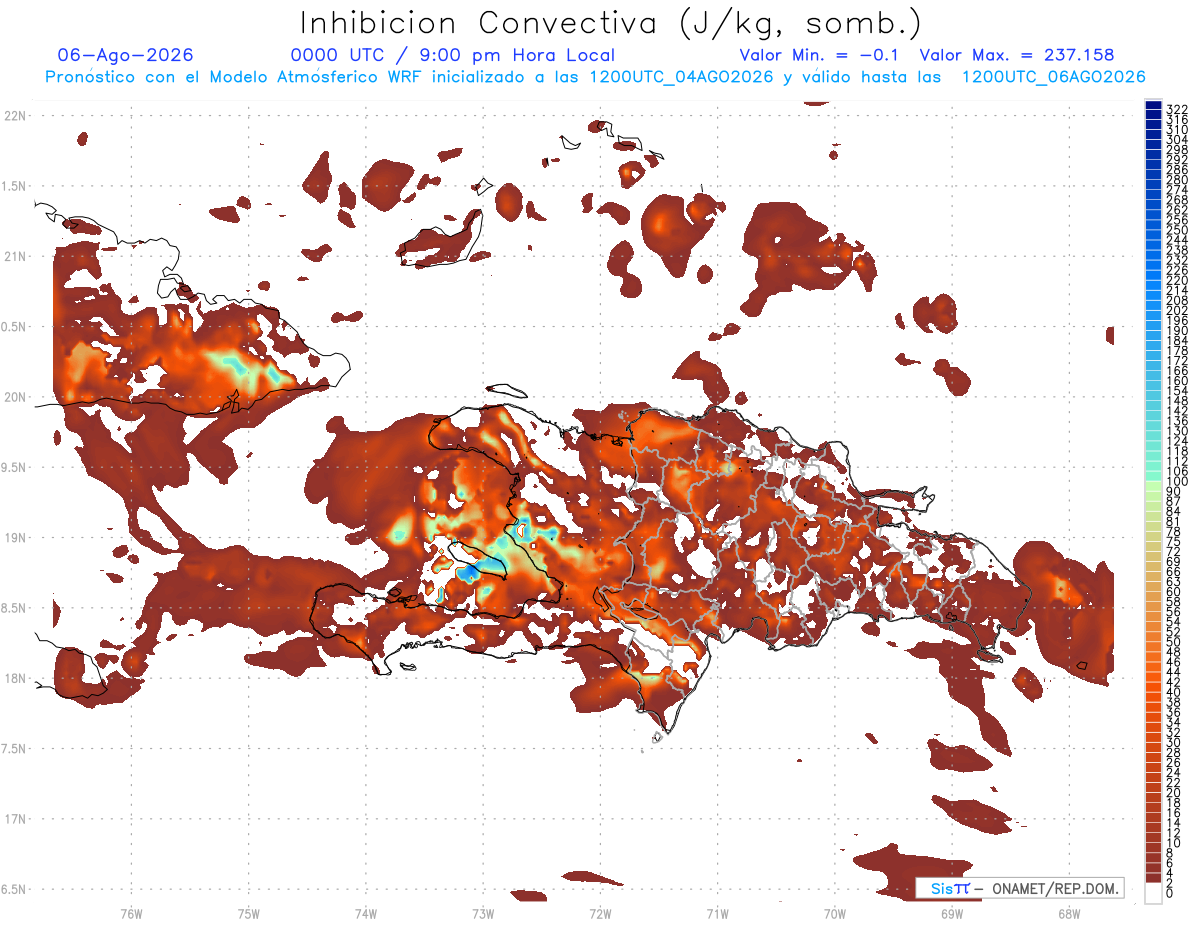Click the latitude axis label '21N'
Image resolution: width=1200 pixels, height=927 pixels.
[15, 257]
